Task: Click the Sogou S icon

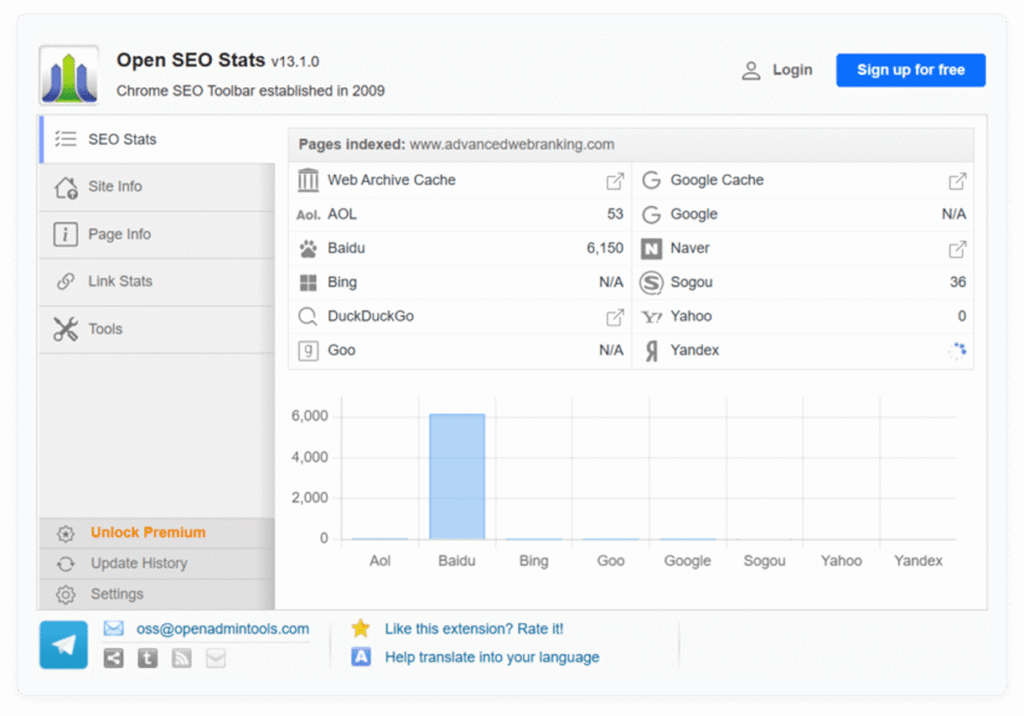Action: point(651,282)
